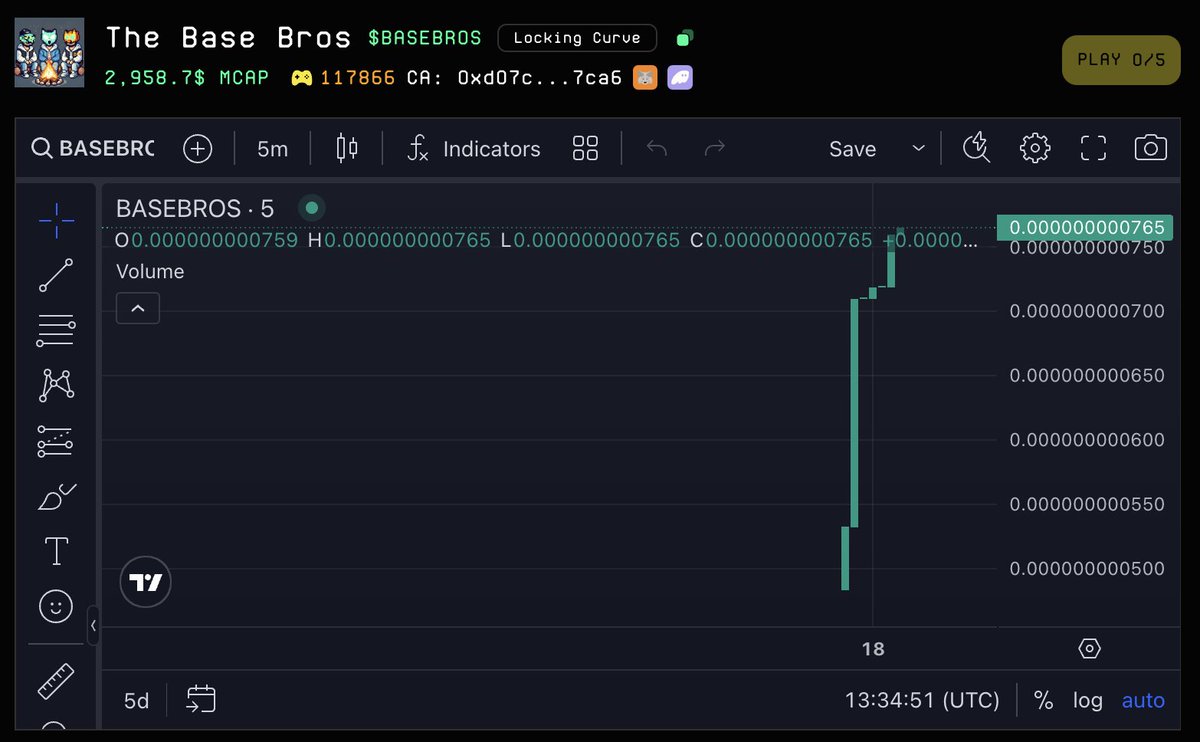Click the Locking Curve badge
1200x742 pixels.
(x=577, y=38)
